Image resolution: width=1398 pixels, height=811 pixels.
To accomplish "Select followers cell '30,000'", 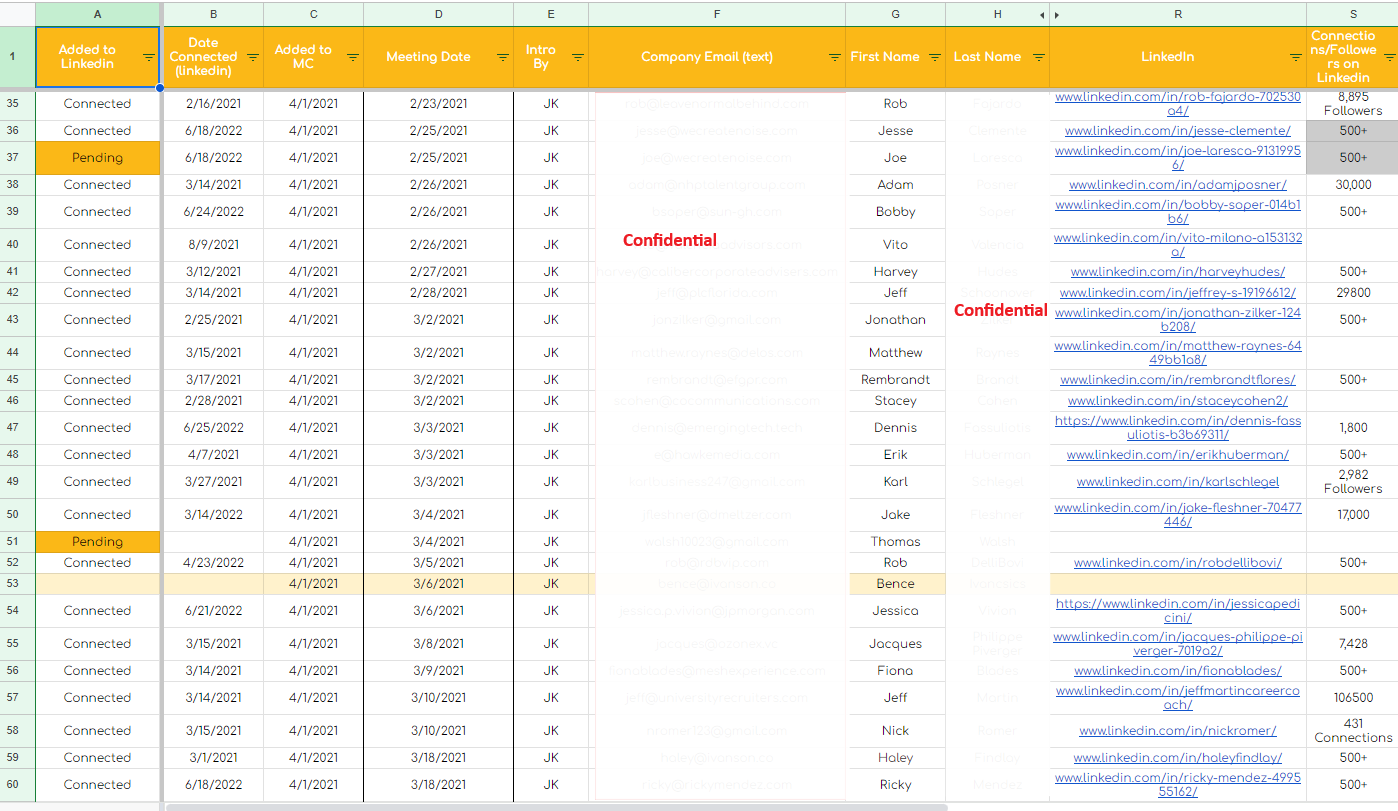I will click(1352, 185).
